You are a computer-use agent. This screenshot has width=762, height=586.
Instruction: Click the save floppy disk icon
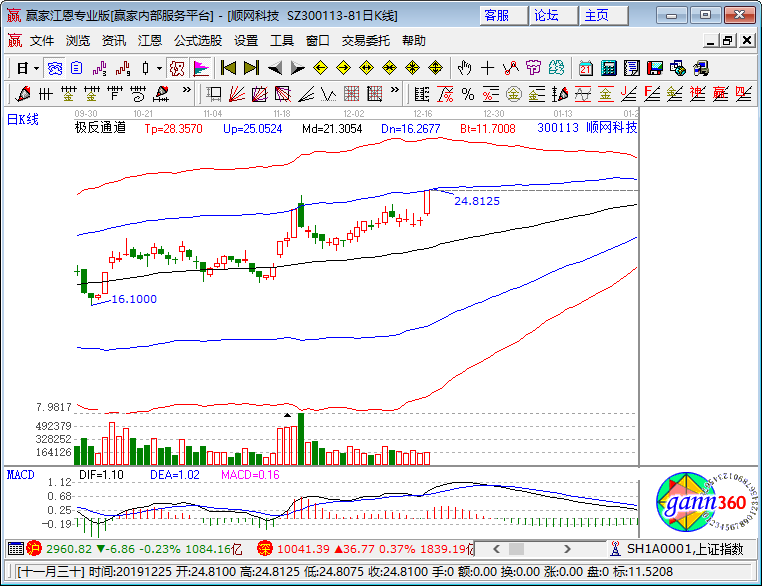click(x=655, y=69)
